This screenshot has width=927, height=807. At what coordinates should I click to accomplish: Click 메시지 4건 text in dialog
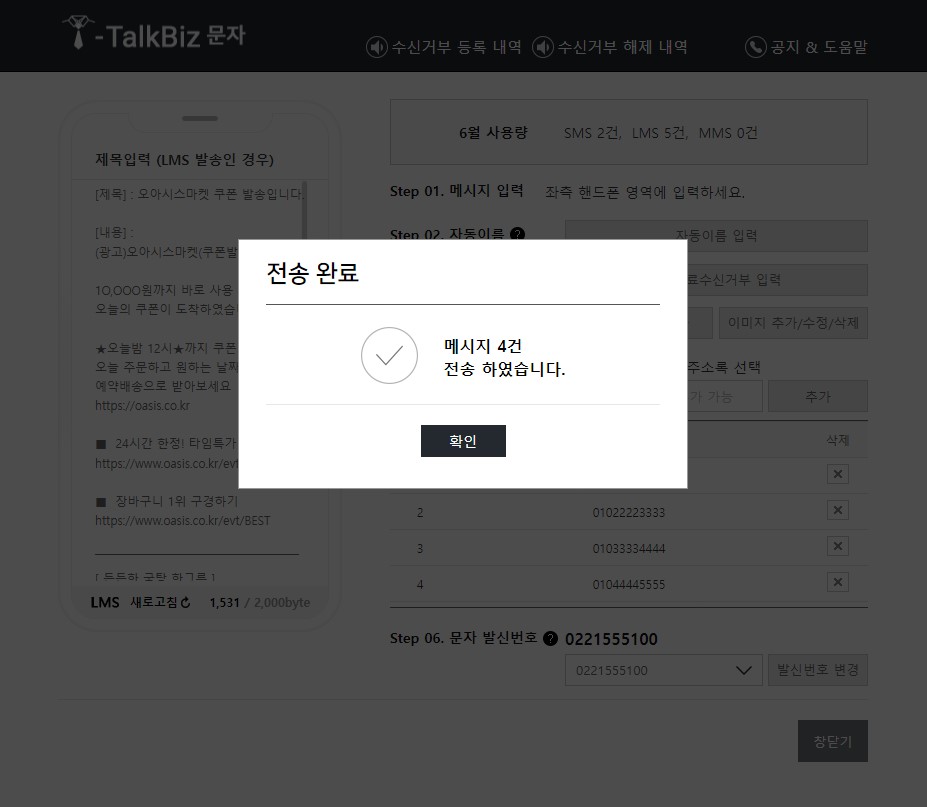tap(483, 346)
